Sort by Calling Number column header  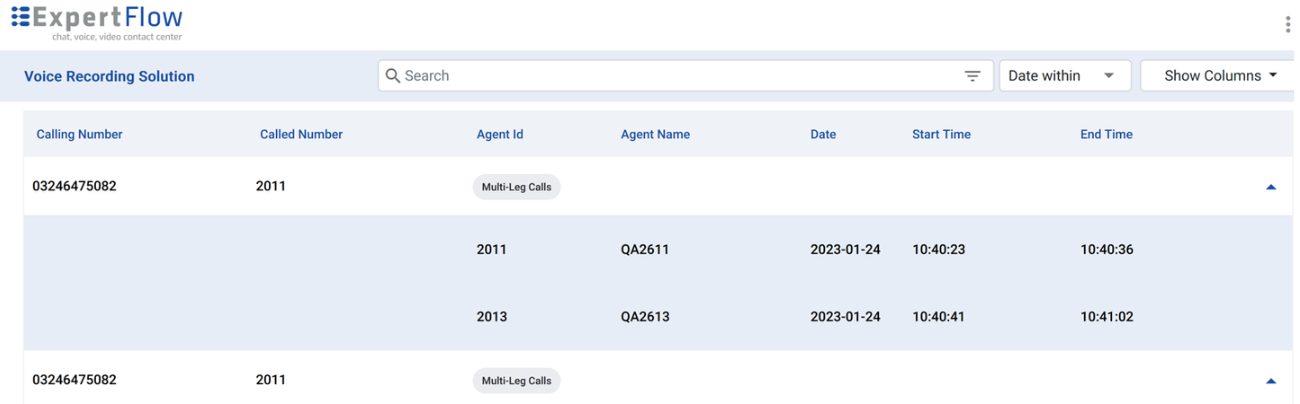(80, 134)
